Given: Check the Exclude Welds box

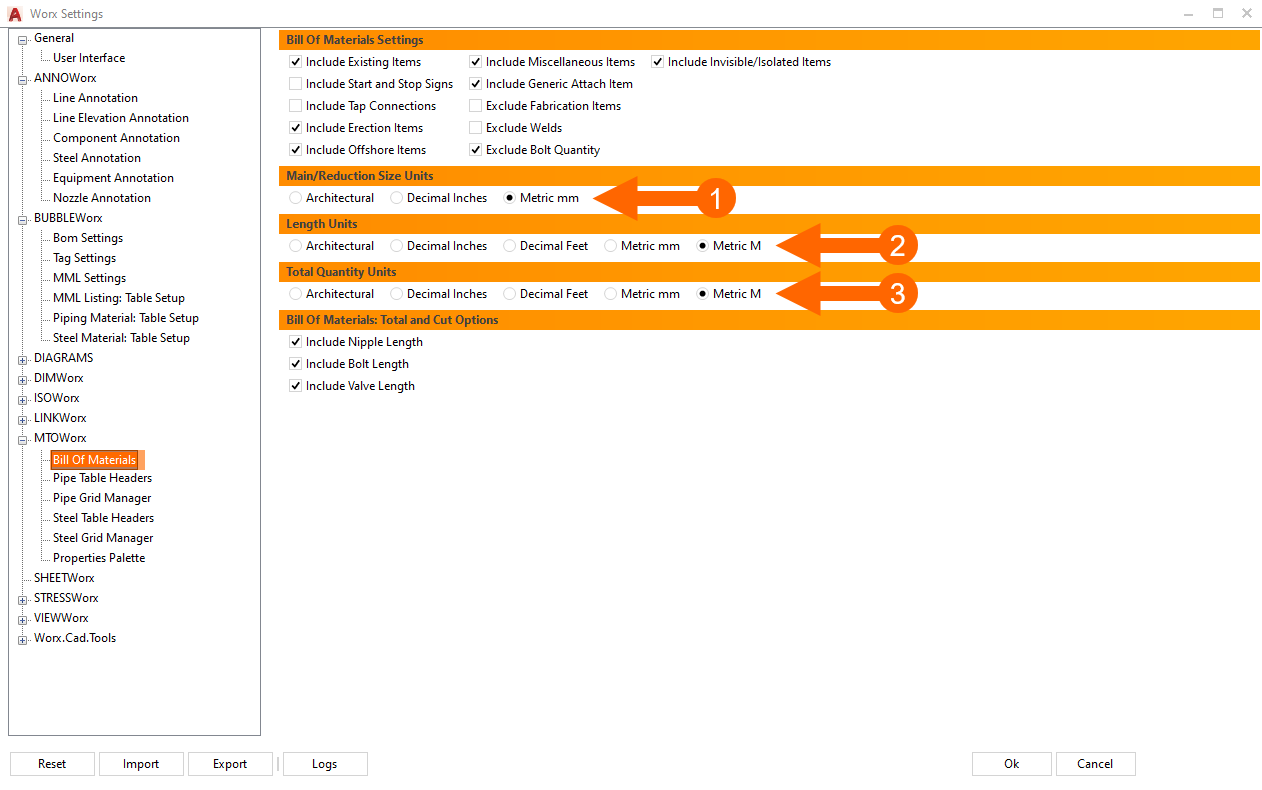Looking at the screenshot, I should [x=475, y=128].
